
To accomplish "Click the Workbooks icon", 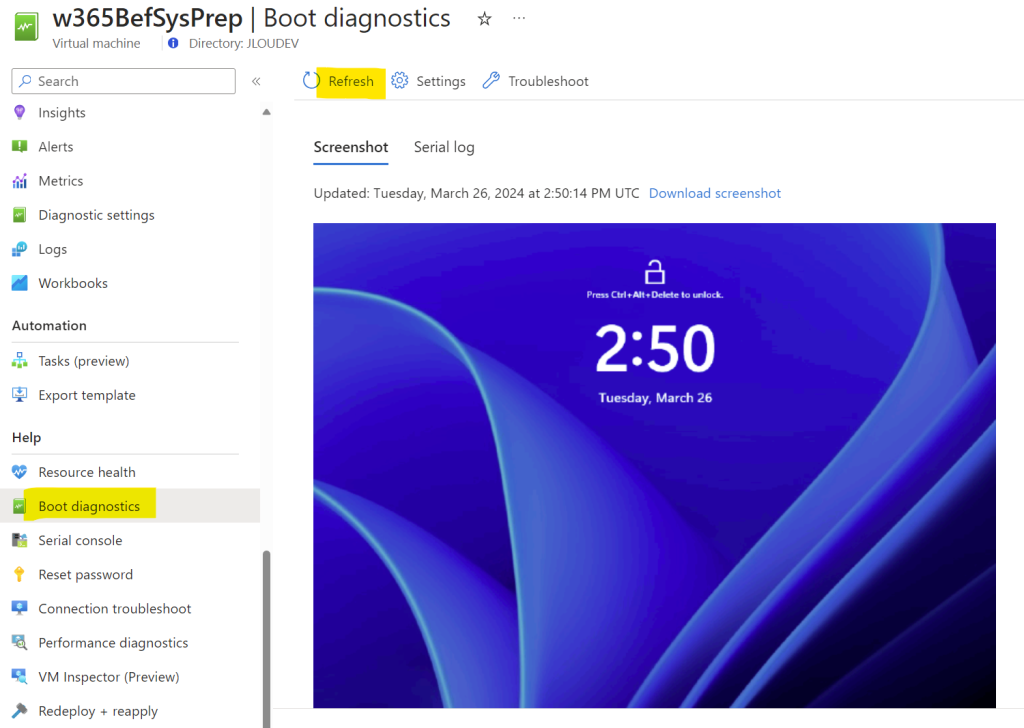I will click(x=20, y=283).
